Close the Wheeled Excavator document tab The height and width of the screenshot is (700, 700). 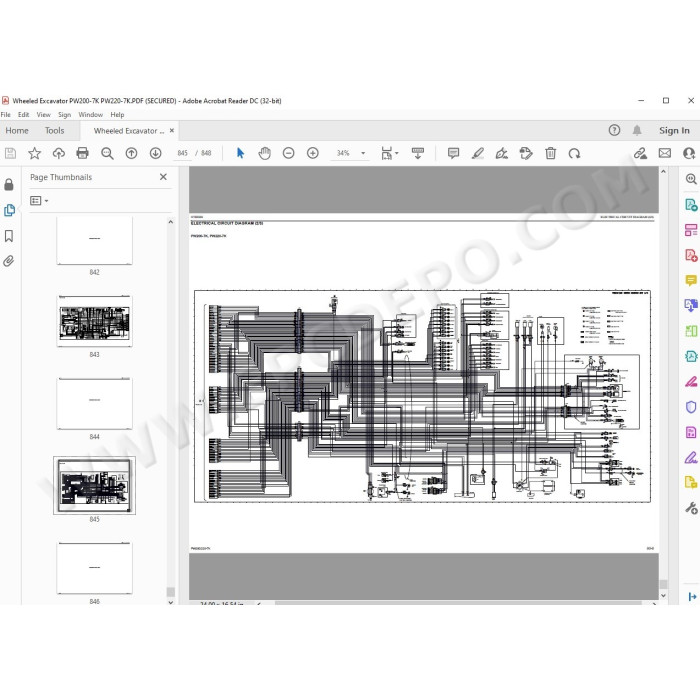coord(172,131)
